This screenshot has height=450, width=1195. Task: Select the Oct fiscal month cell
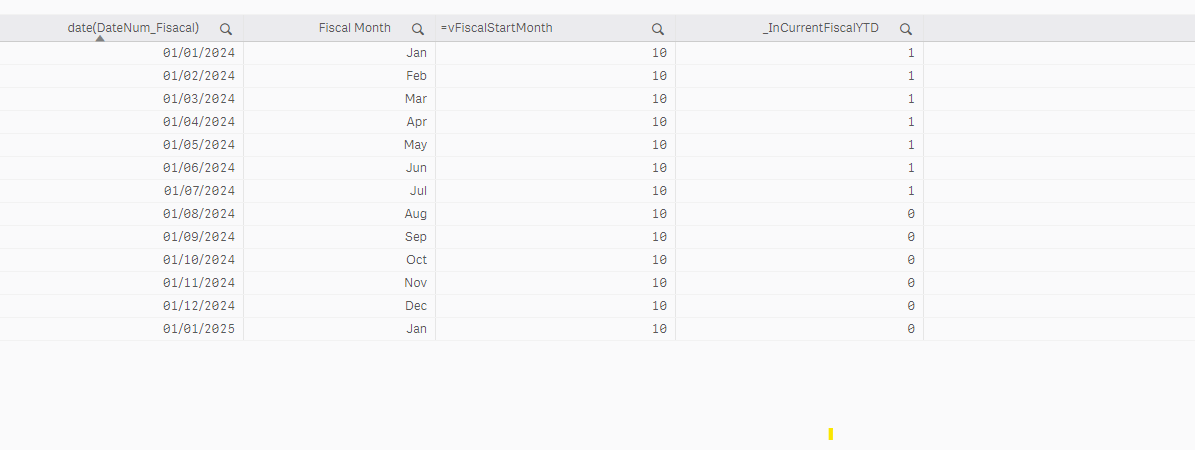pyautogui.click(x=416, y=260)
